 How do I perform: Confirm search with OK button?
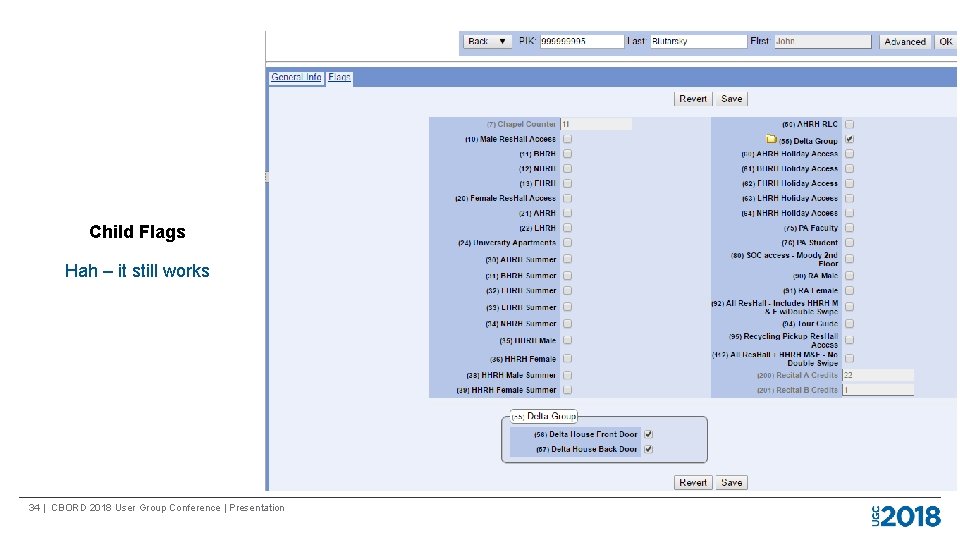[945, 42]
